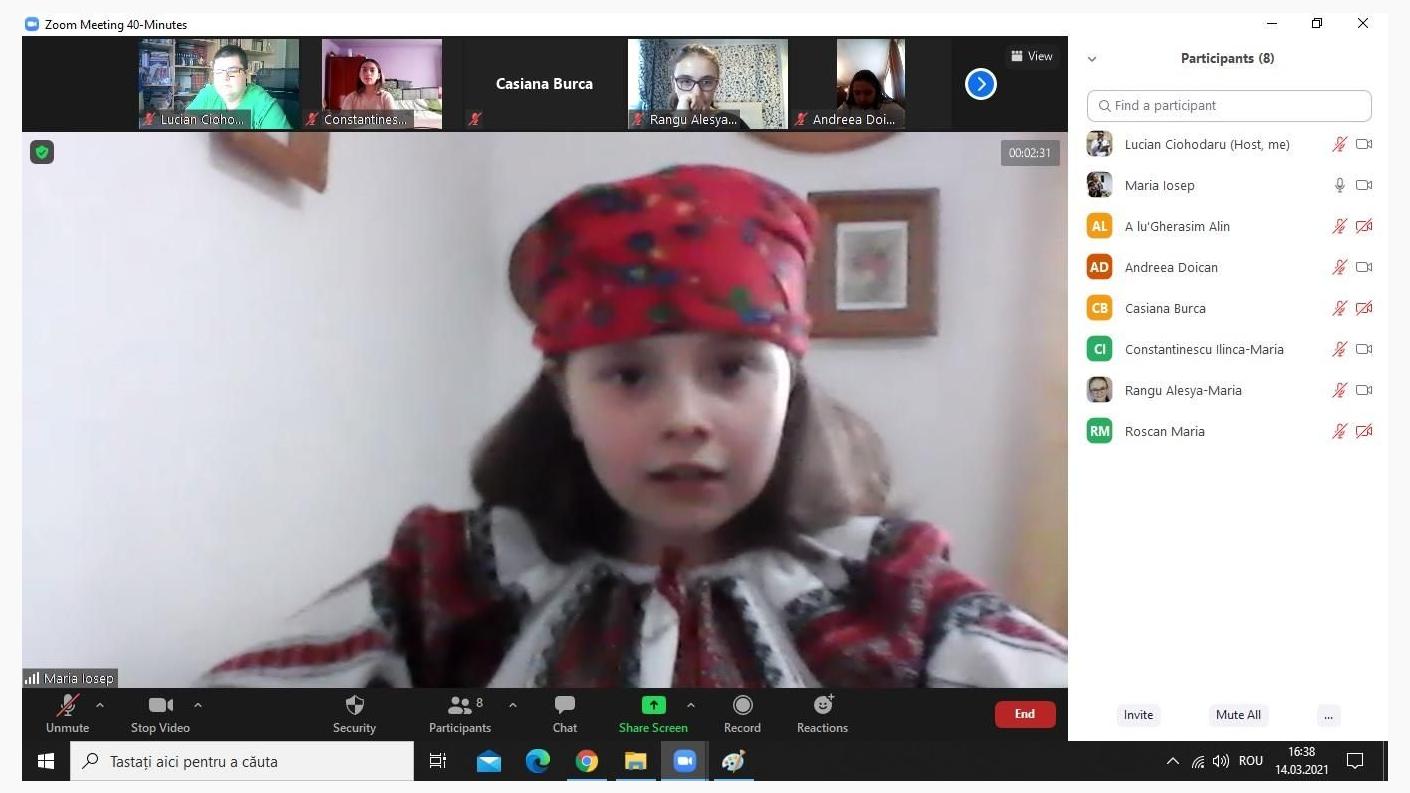Open the View layout menu

pos(1031,56)
